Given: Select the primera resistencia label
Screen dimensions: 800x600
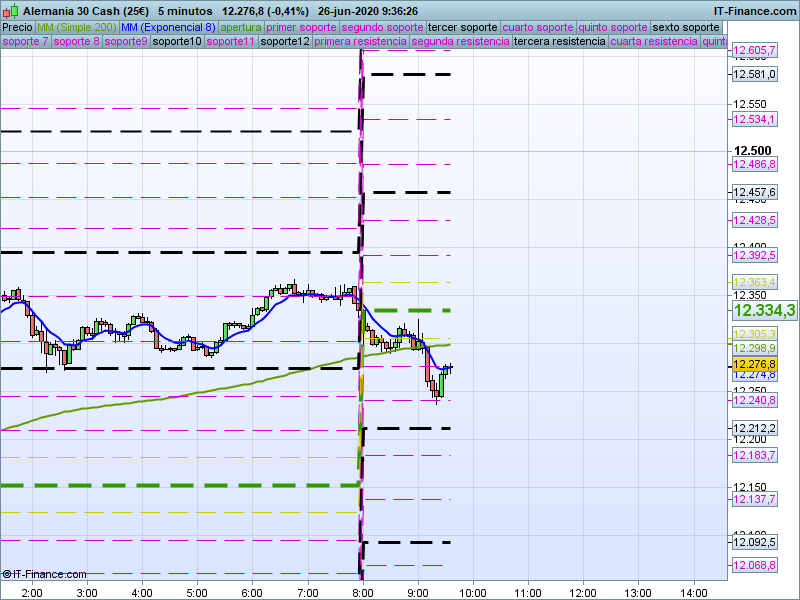Looking at the screenshot, I should point(360,42).
